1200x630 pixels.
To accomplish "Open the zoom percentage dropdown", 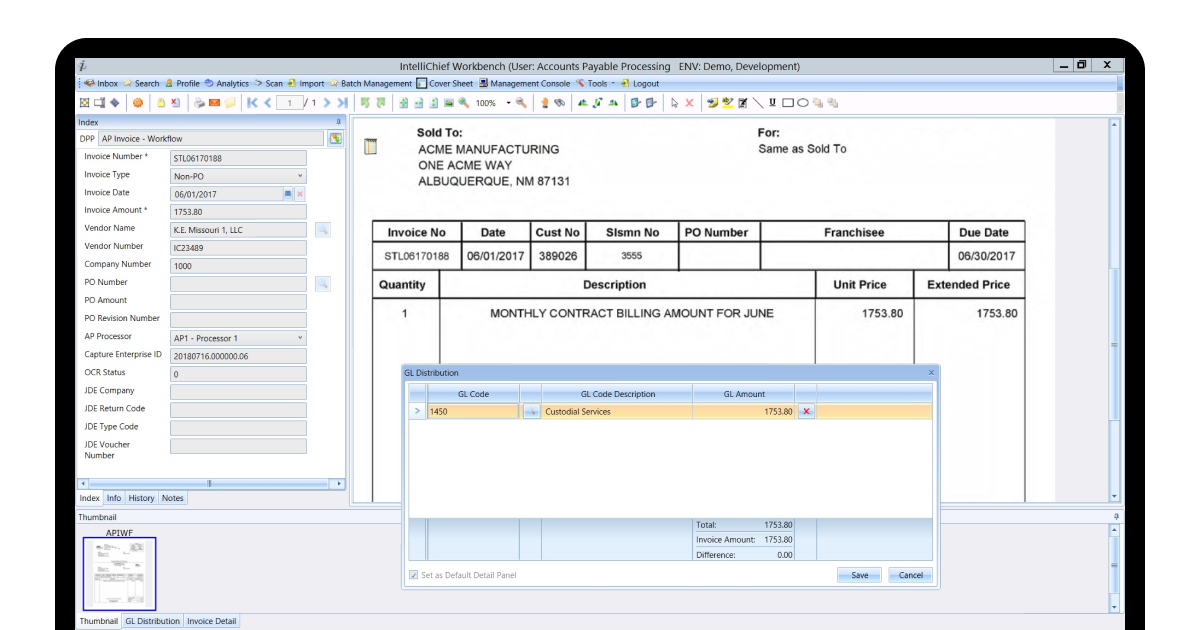I will (508, 103).
